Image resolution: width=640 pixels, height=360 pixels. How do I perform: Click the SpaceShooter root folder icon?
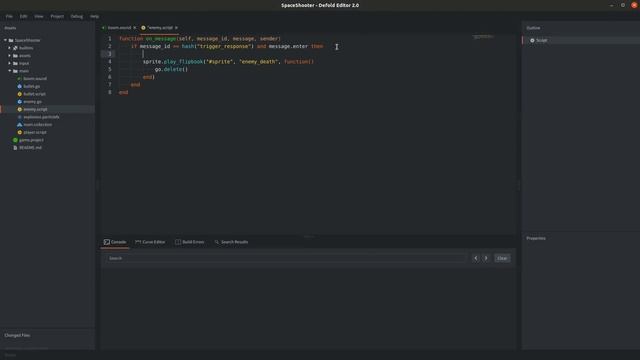[11, 40]
